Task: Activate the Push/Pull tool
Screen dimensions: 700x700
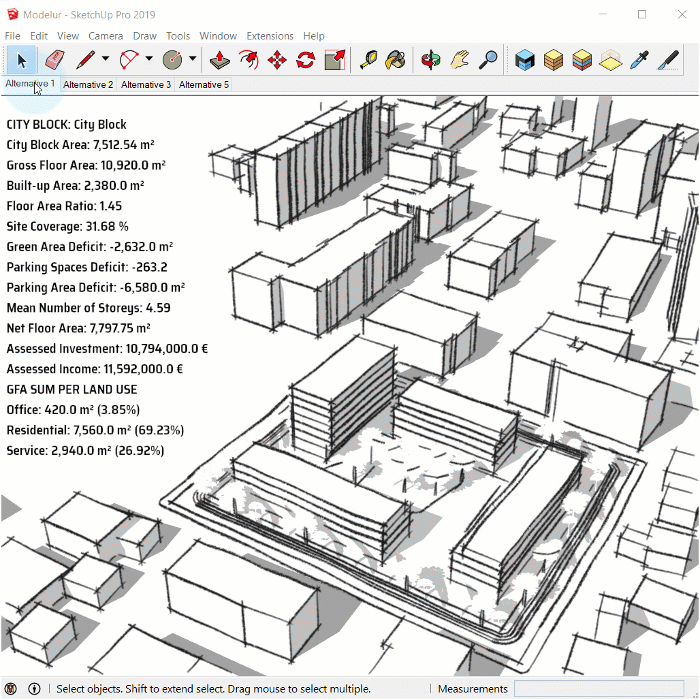Action: click(x=221, y=59)
